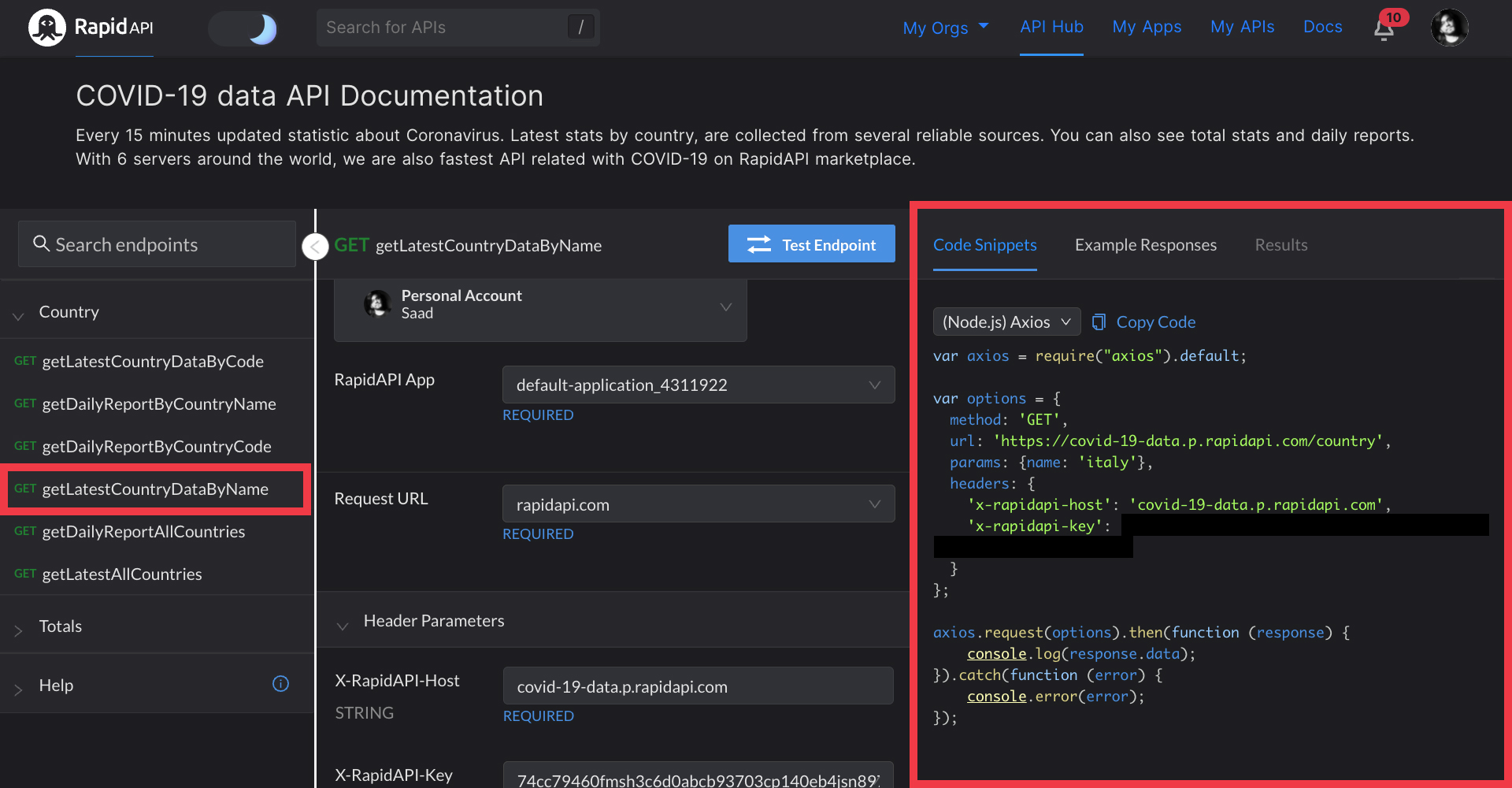The image size is (1512, 788).
Task: Open notifications bell
Action: [x=1384, y=28]
